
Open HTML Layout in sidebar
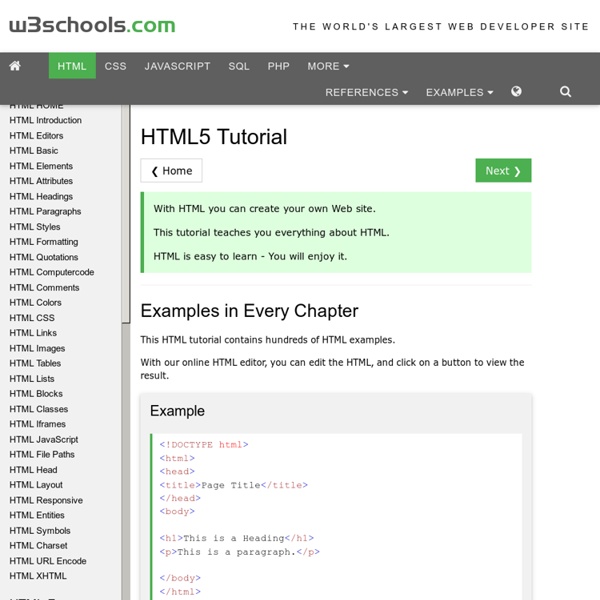coord(36,485)
